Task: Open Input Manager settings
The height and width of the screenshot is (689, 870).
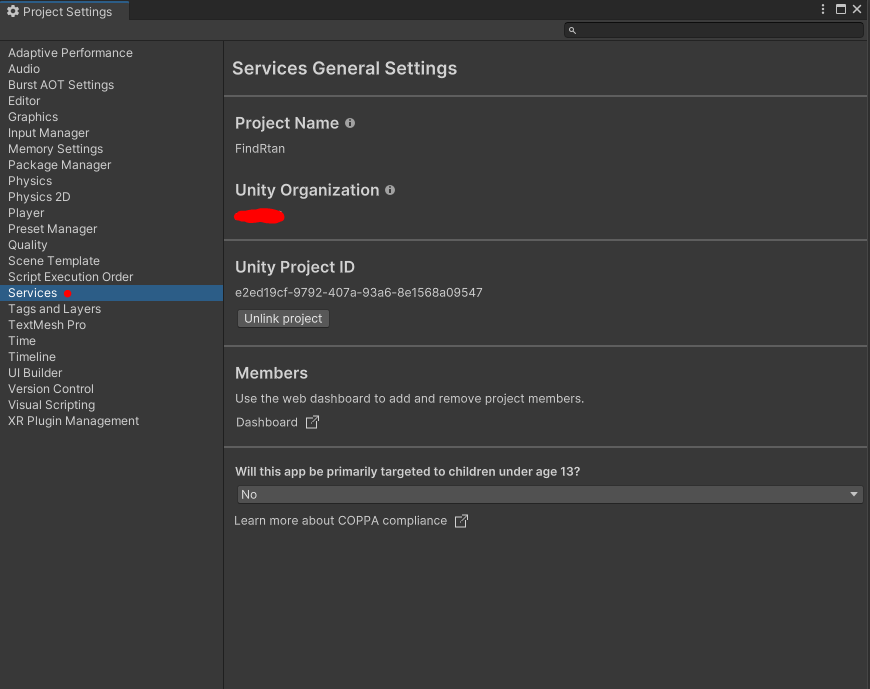Action: click(x=48, y=133)
